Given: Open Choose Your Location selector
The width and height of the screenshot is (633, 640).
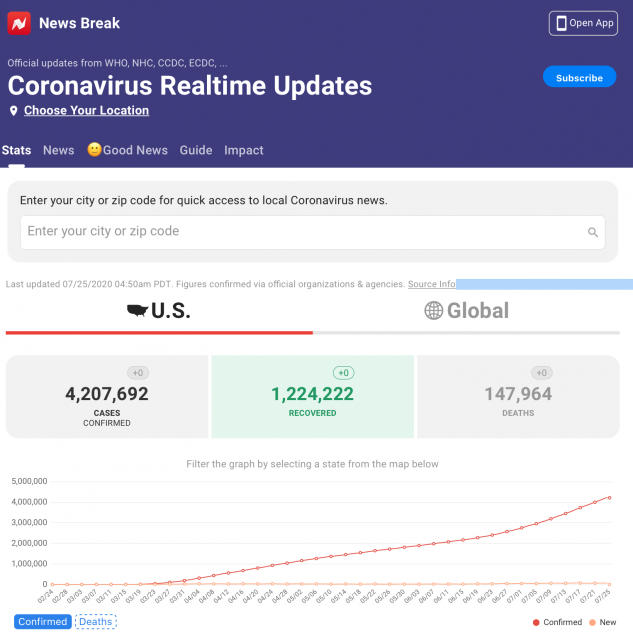Looking at the screenshot, I should (x=86, y=111).
